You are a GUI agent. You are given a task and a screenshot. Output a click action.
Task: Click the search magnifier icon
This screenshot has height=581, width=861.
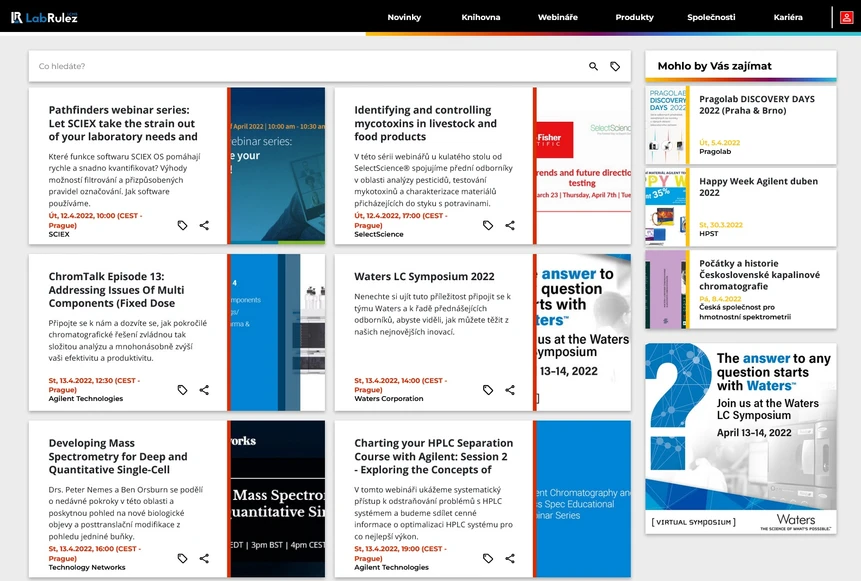point(593,66)
